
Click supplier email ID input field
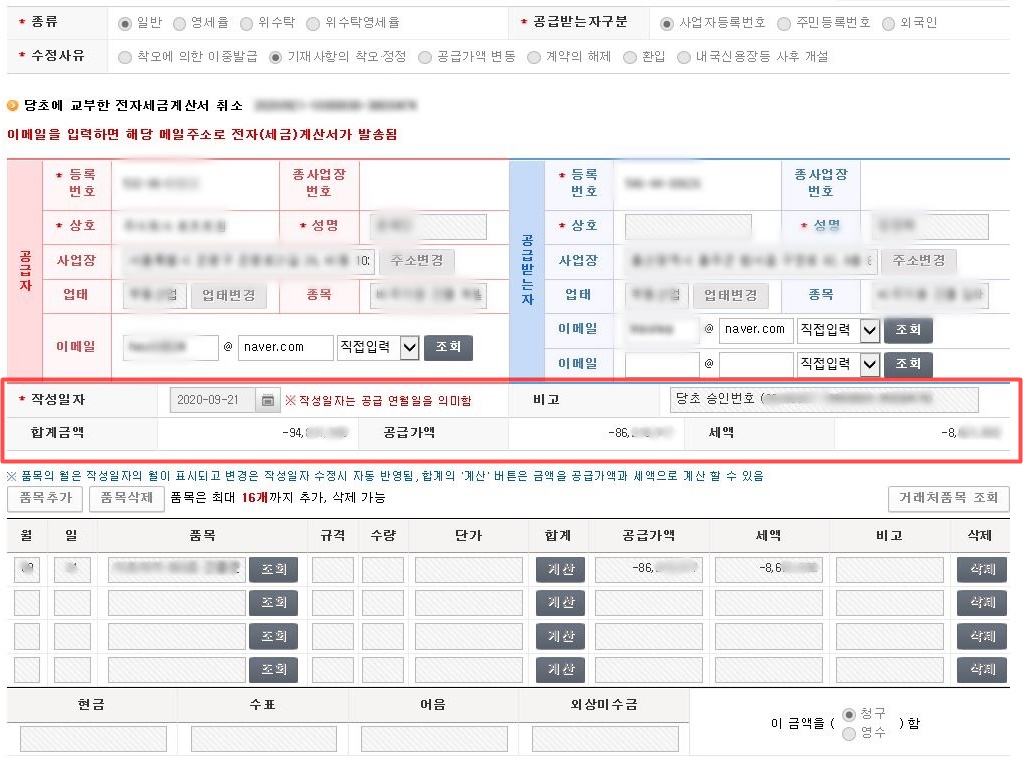point(171,348)
